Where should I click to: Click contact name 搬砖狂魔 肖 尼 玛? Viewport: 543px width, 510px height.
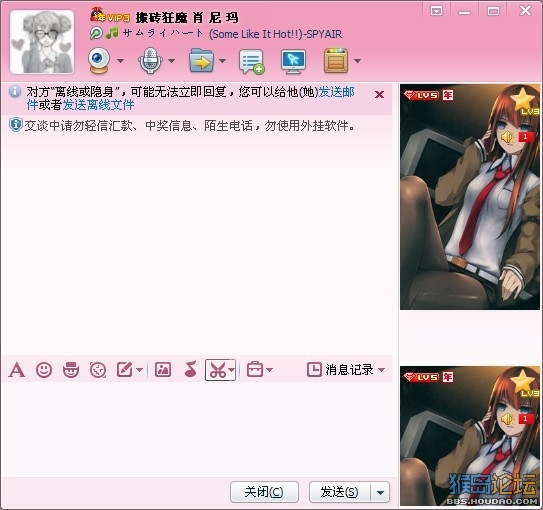(187, 17)
